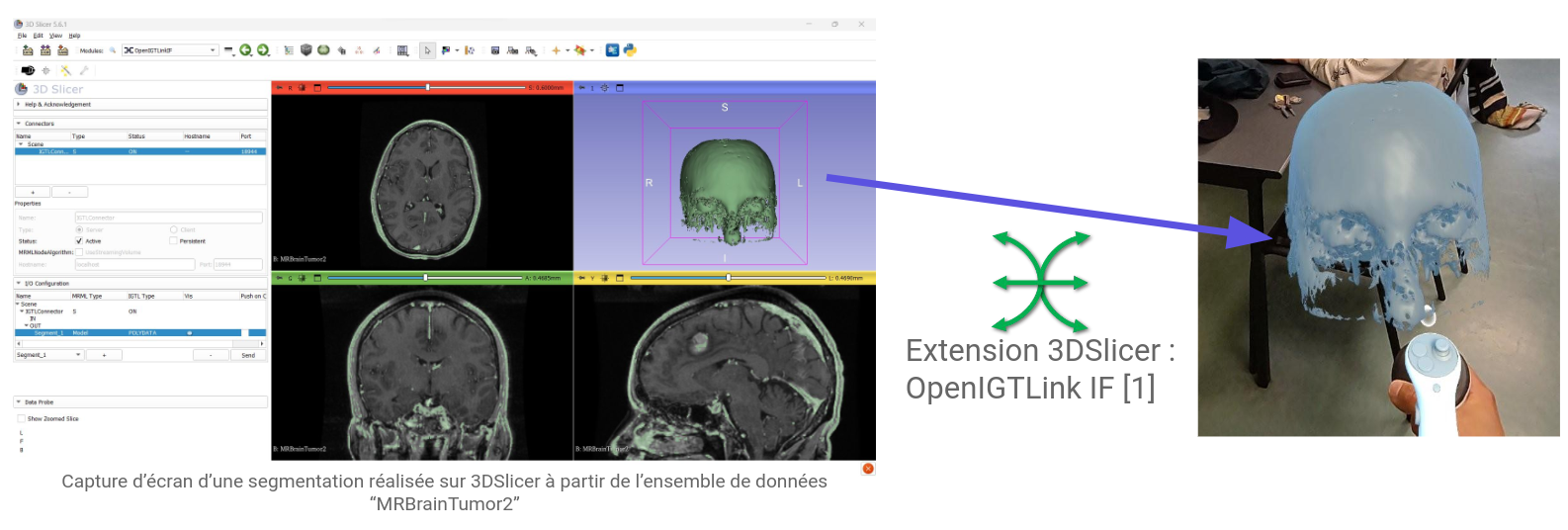The height and width of the screenshot is (530, 1568).
Task: Click the wand icon in second toolbar
Action: pyautogui.click(x=66, y=70)
